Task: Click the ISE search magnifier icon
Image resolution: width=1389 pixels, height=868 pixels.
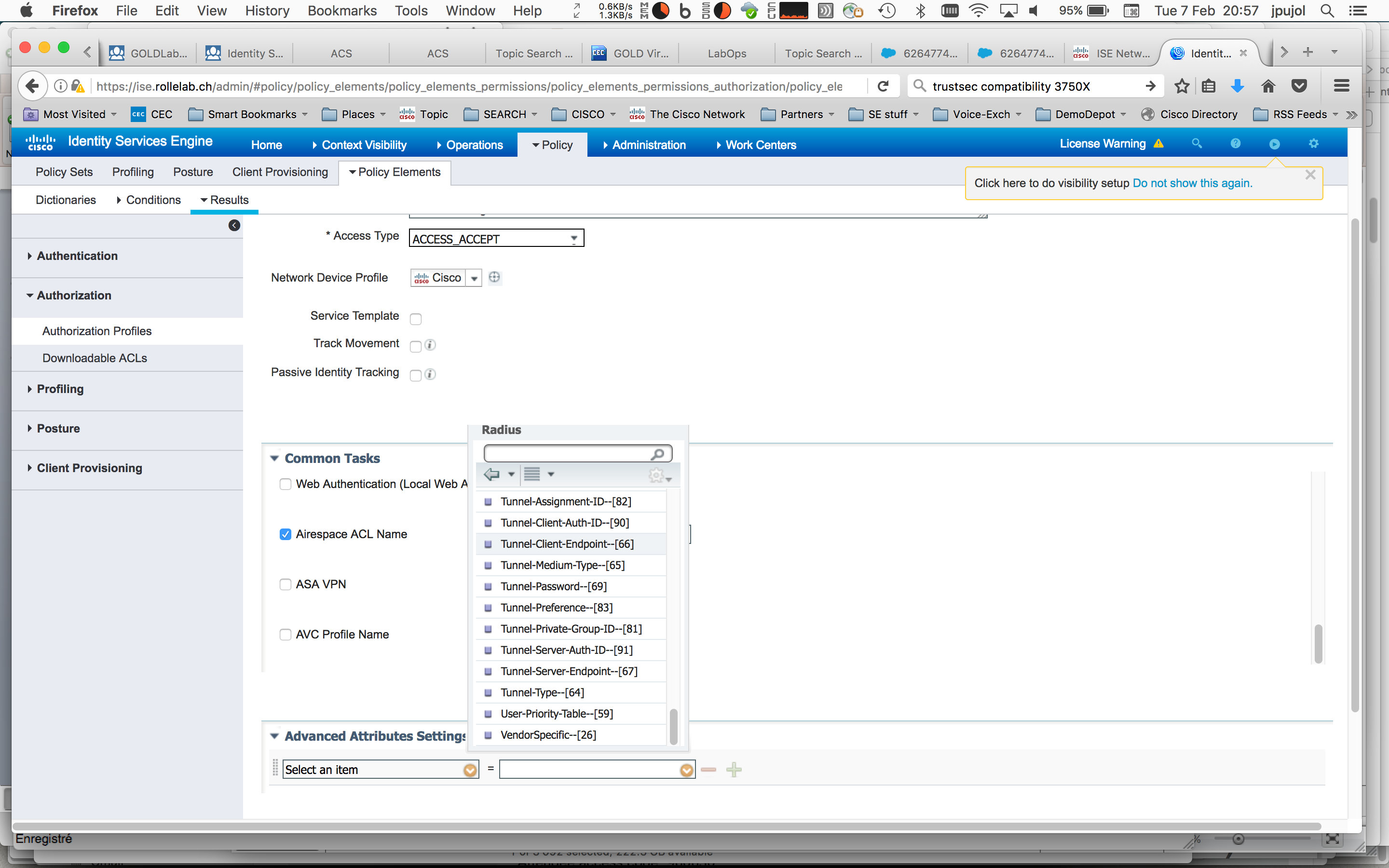Action: point(1196,144)
